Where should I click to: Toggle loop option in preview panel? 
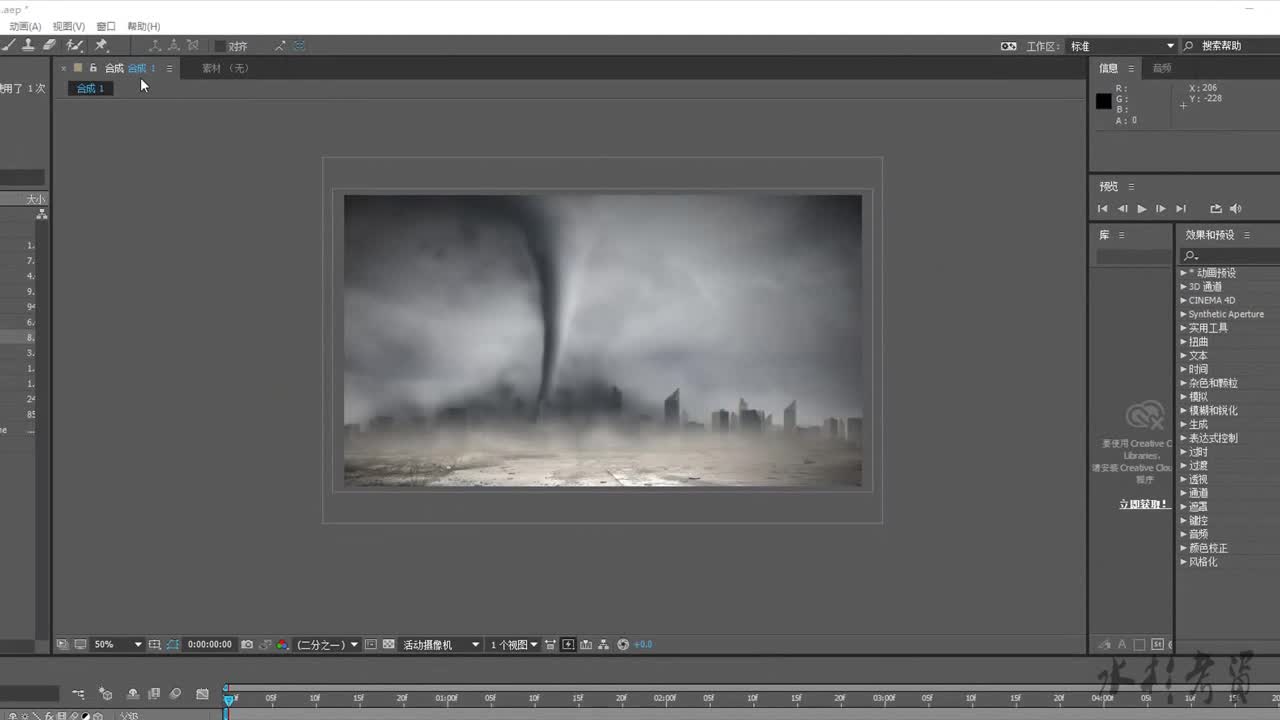pos(1215,209)
